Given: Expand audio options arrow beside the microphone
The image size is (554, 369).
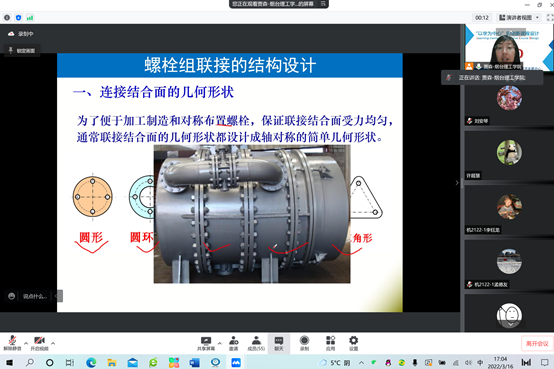Looking at the screenshot, I should 26,343.
